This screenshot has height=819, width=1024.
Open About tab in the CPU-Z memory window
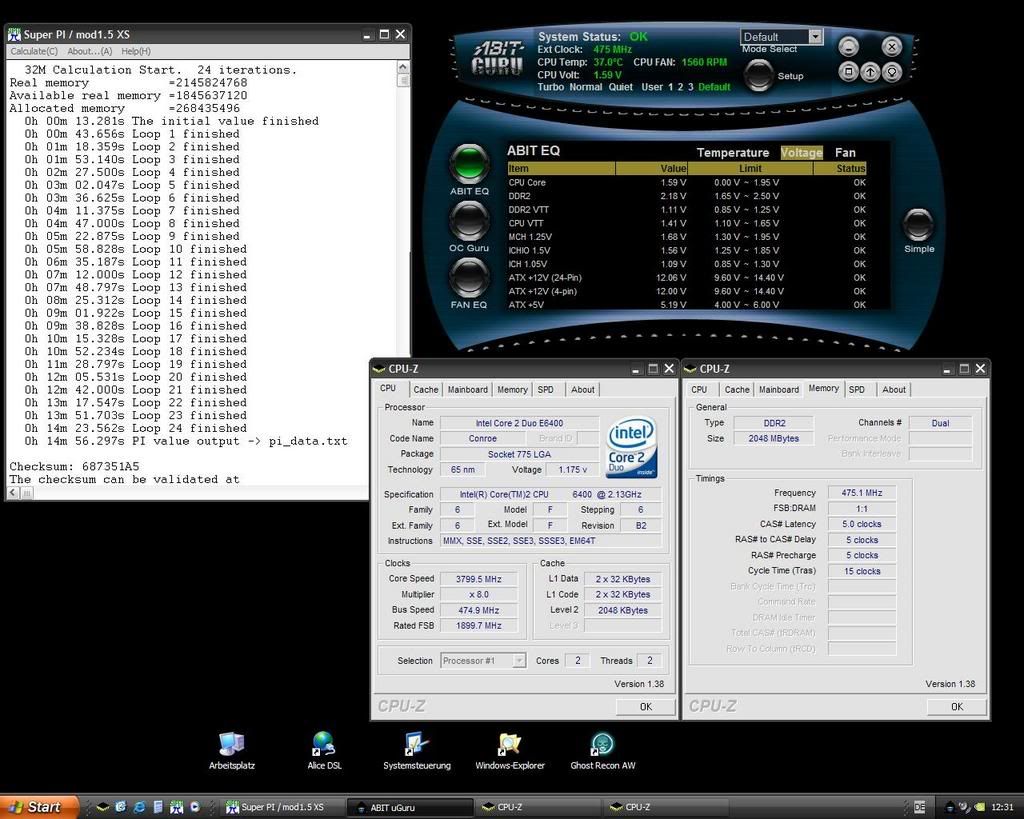(894, 389)
